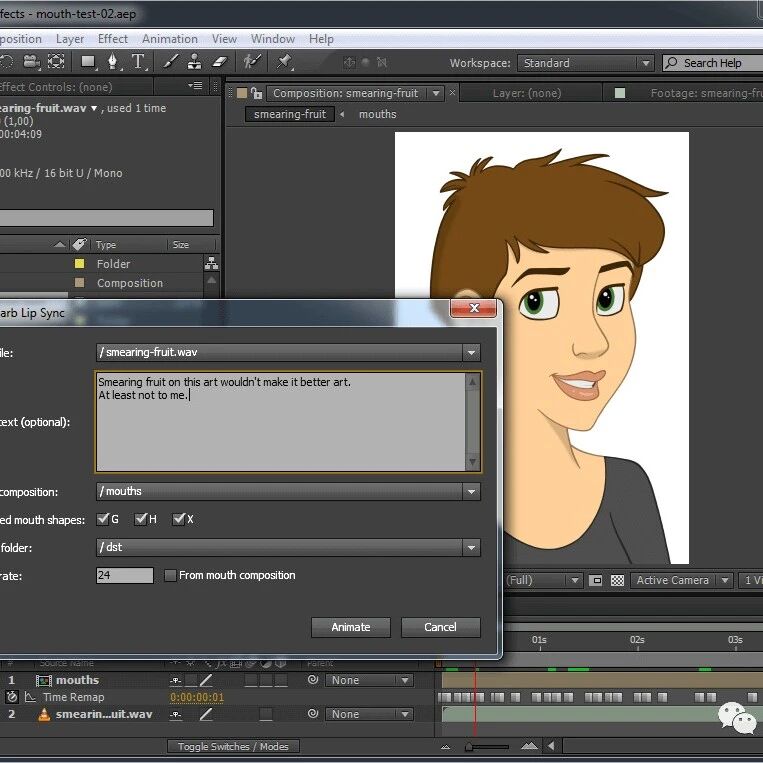Uncheck the G mouth shape checkbox
This screenshot has width=763, height=763.
click(103, 519)
